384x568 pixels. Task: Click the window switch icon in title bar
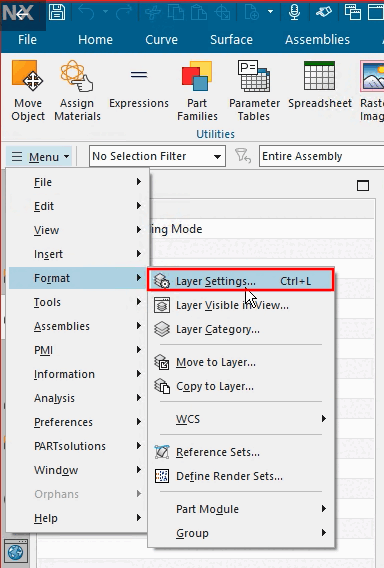click(x=352, y=12)
